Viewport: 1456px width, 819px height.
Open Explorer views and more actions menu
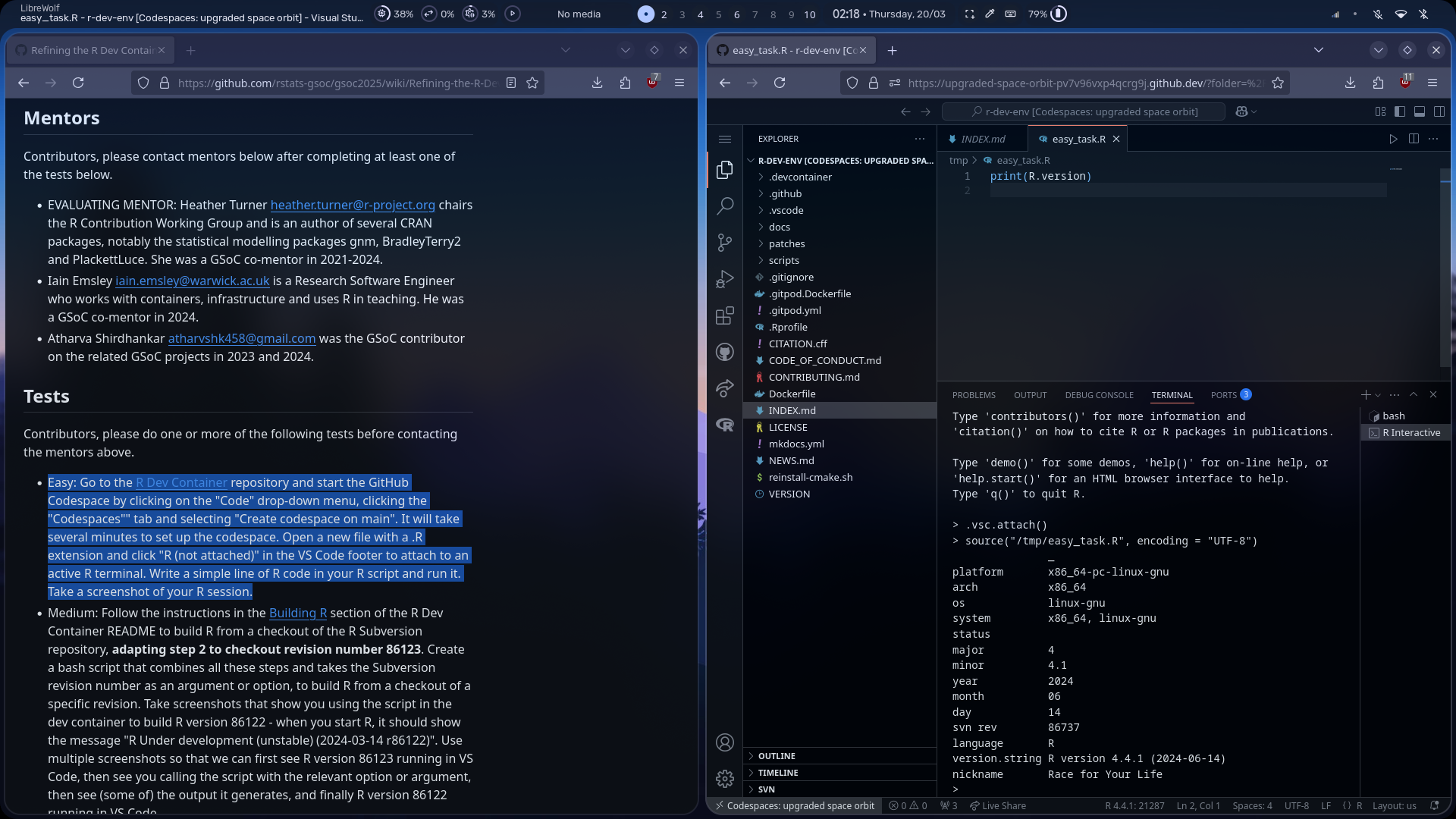click(x=920, y=139)
